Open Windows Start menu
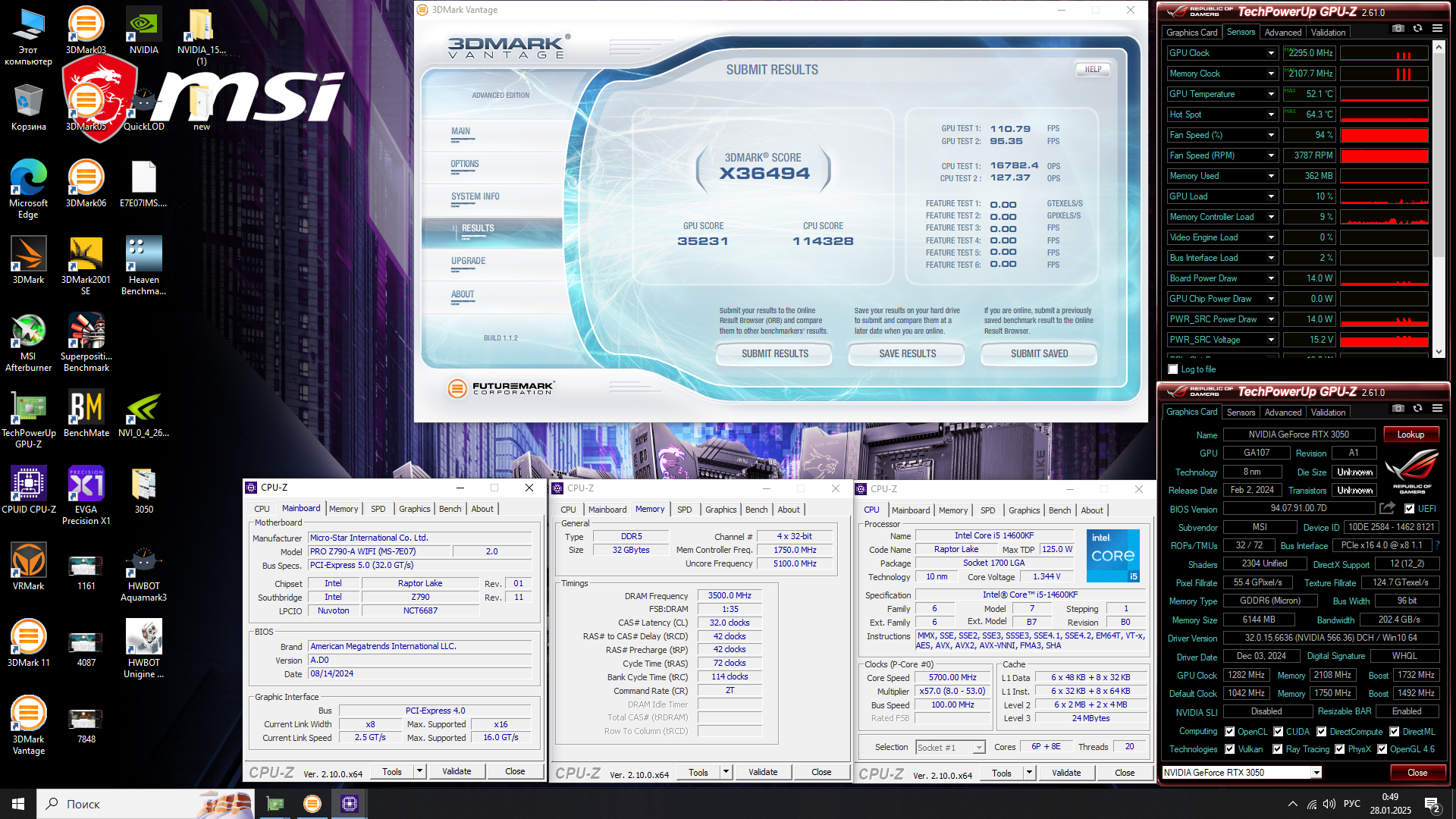The height and width of the screenshot is (819, 1456). (18, 804)
